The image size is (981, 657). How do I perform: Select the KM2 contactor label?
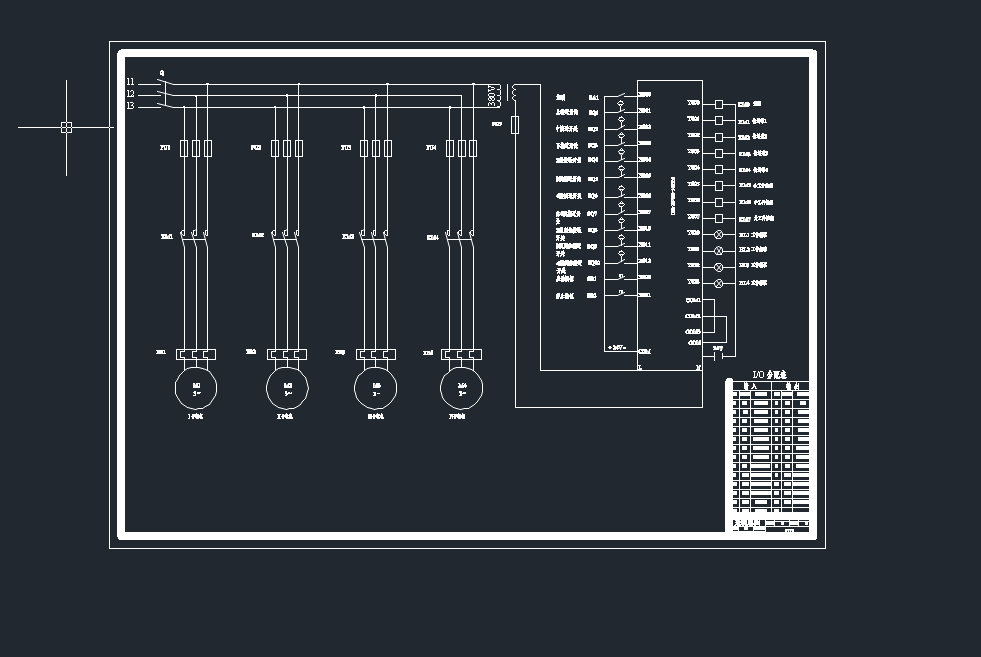coord(258,235)
